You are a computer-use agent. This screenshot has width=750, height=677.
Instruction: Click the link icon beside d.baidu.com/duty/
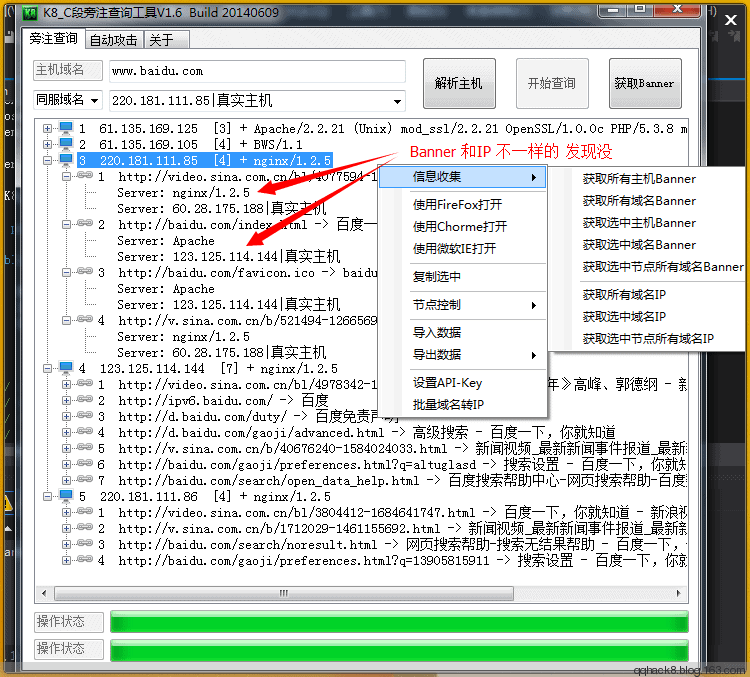tap(85, 415)
